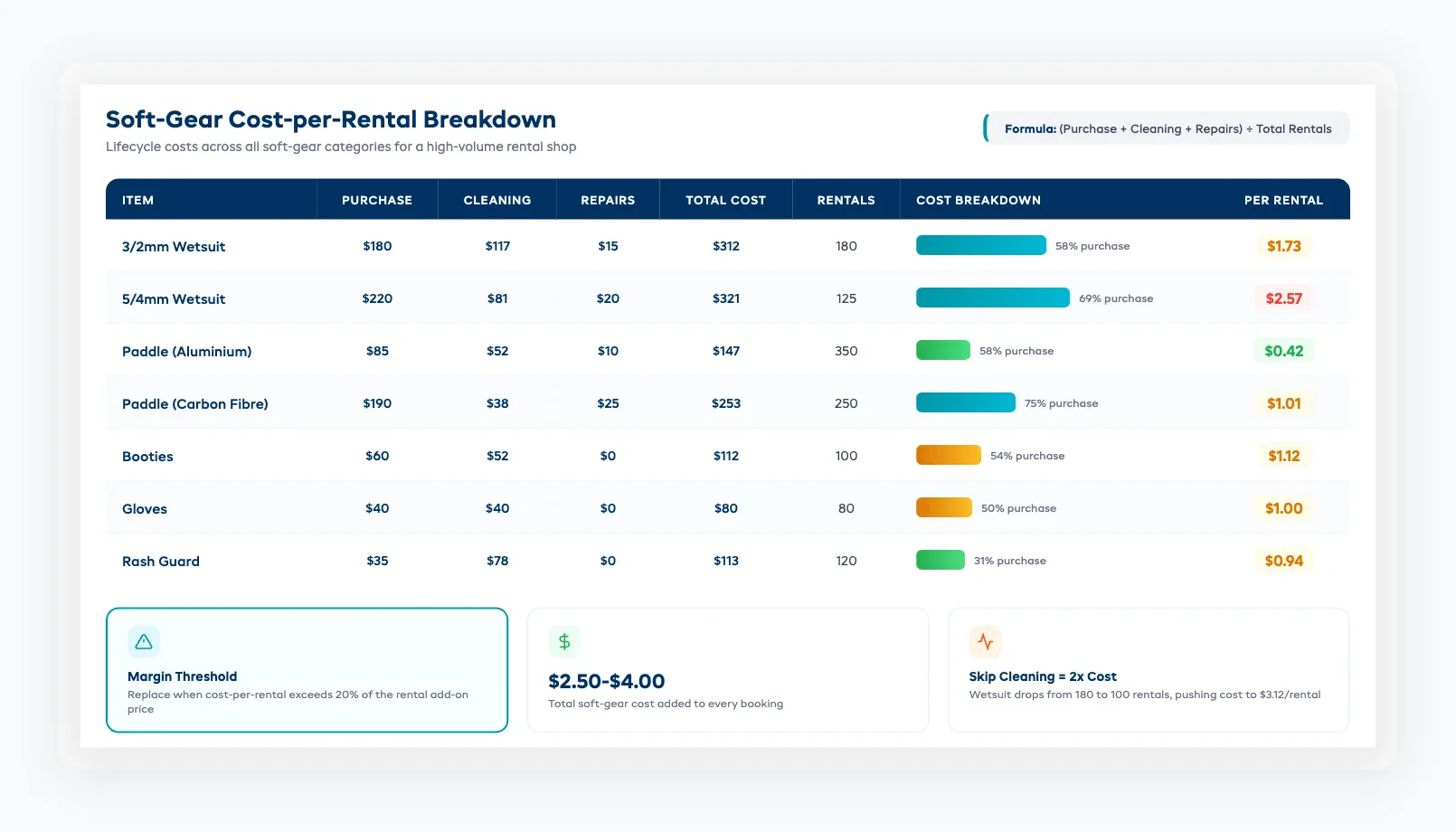Select the Item column header
The height and width of the screenshot is (832, 1456).
[137, 200]
